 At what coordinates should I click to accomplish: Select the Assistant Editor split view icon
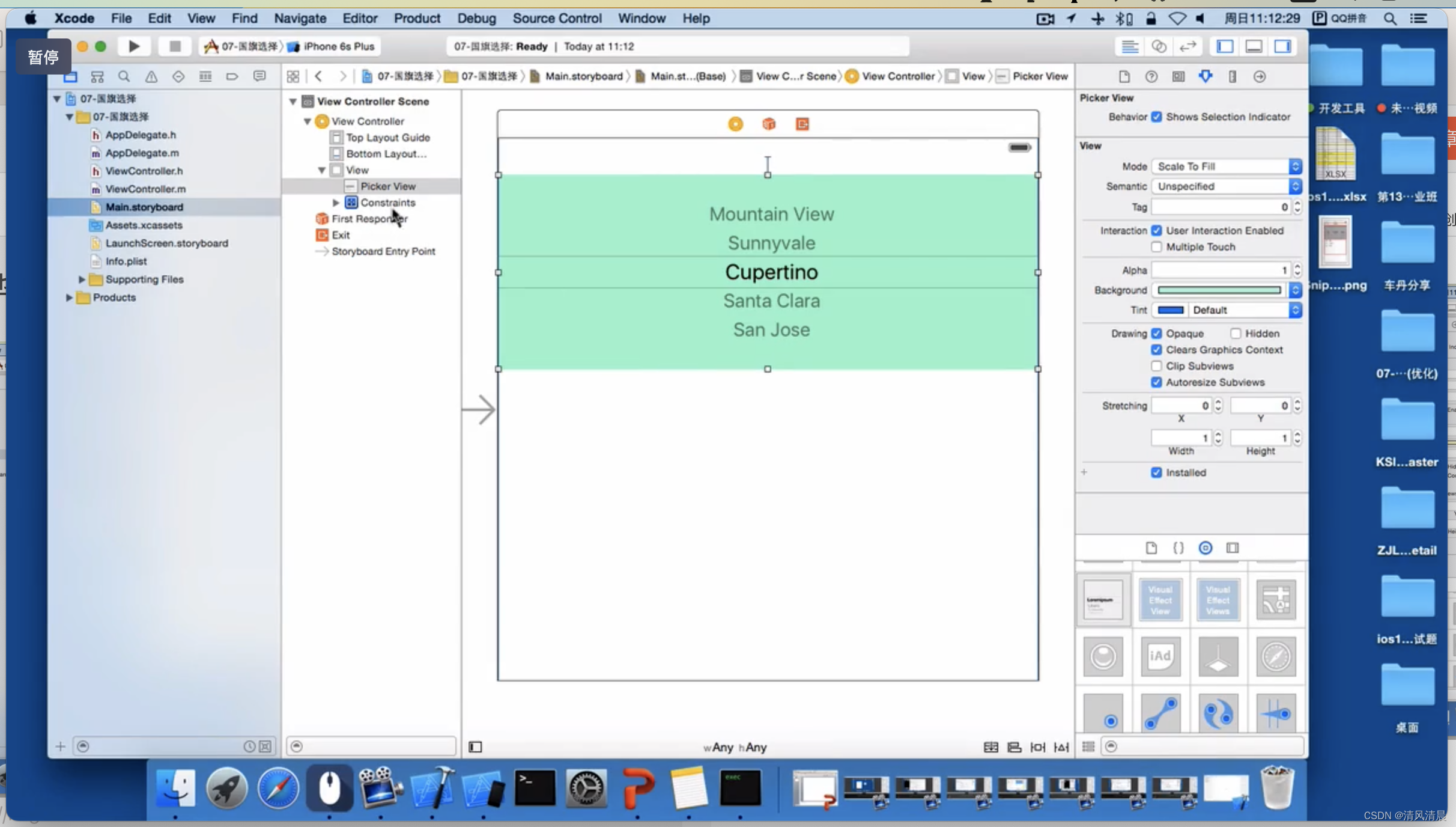tap(1158, 46)
